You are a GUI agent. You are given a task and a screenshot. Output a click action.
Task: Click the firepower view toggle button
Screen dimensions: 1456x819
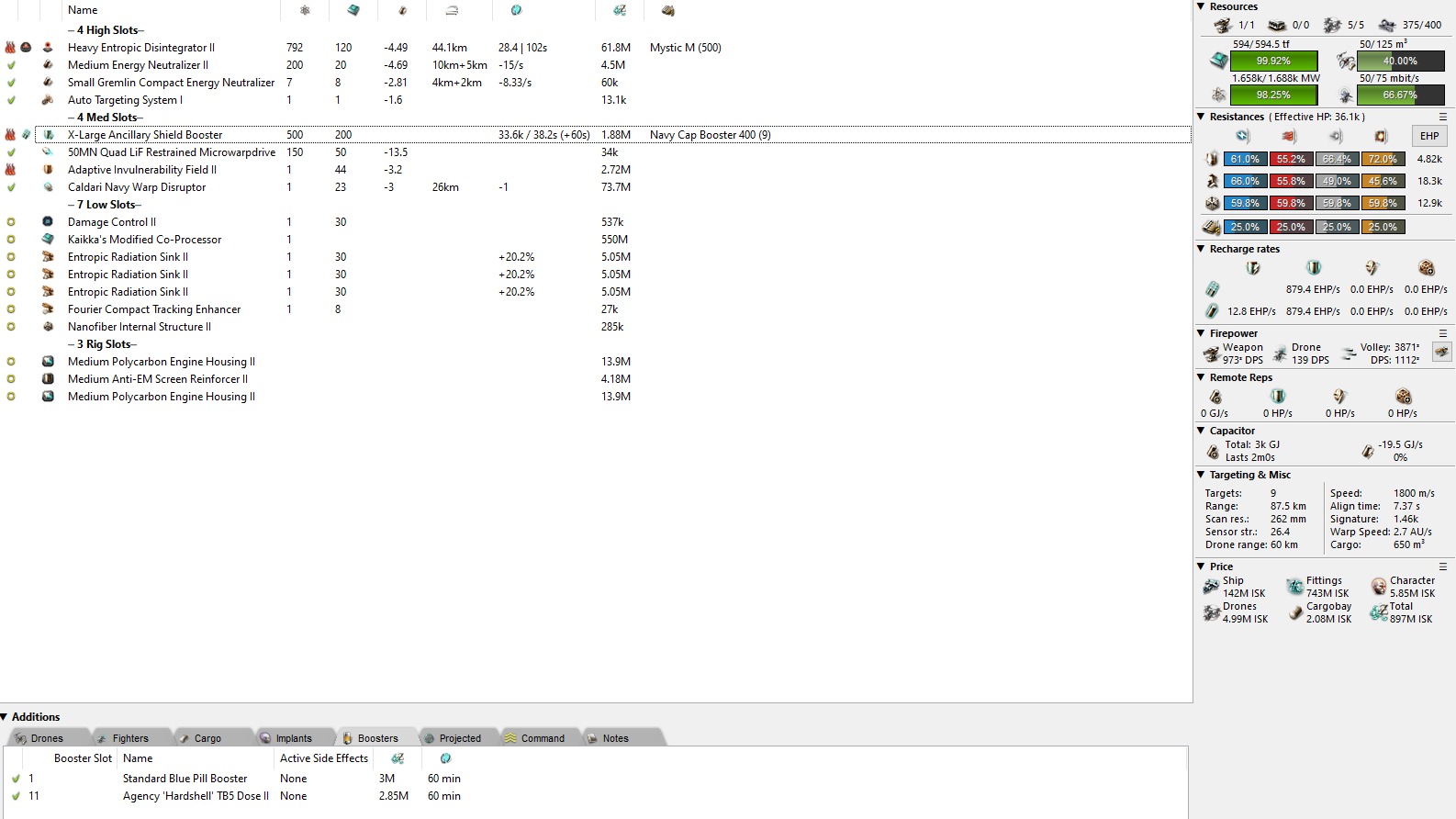[x=1441, y=353]
